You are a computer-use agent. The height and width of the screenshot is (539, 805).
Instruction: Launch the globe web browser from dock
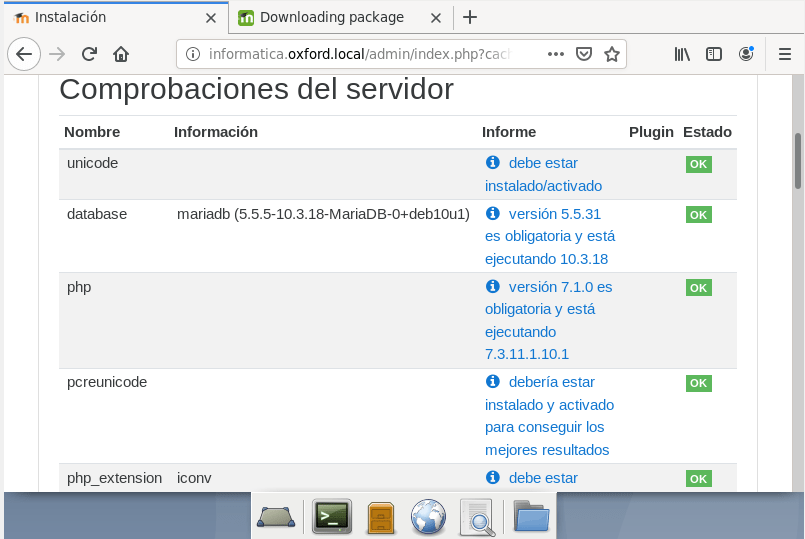(x=428, y=516)
